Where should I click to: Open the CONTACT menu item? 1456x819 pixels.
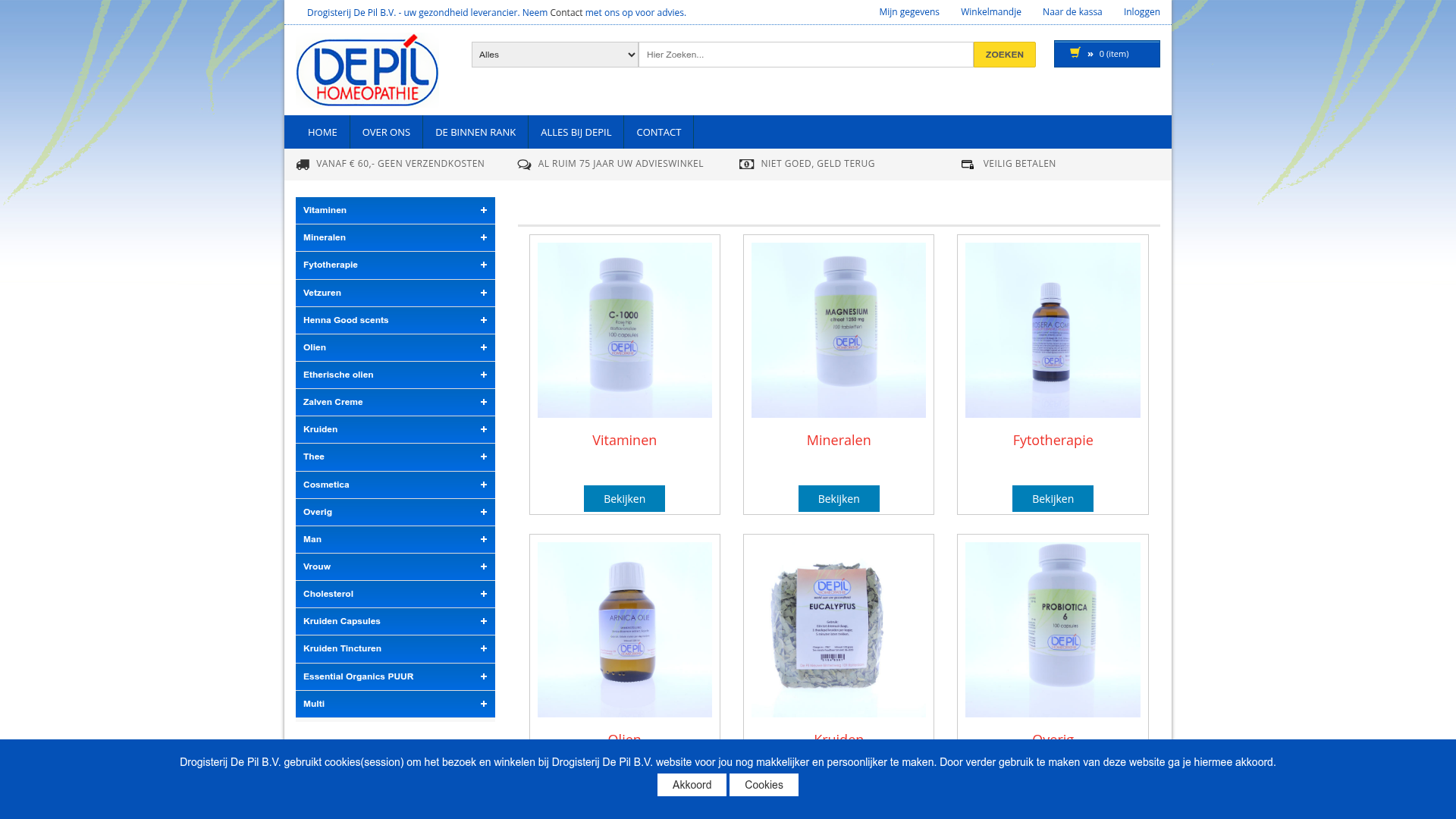(x=659, y=132)
